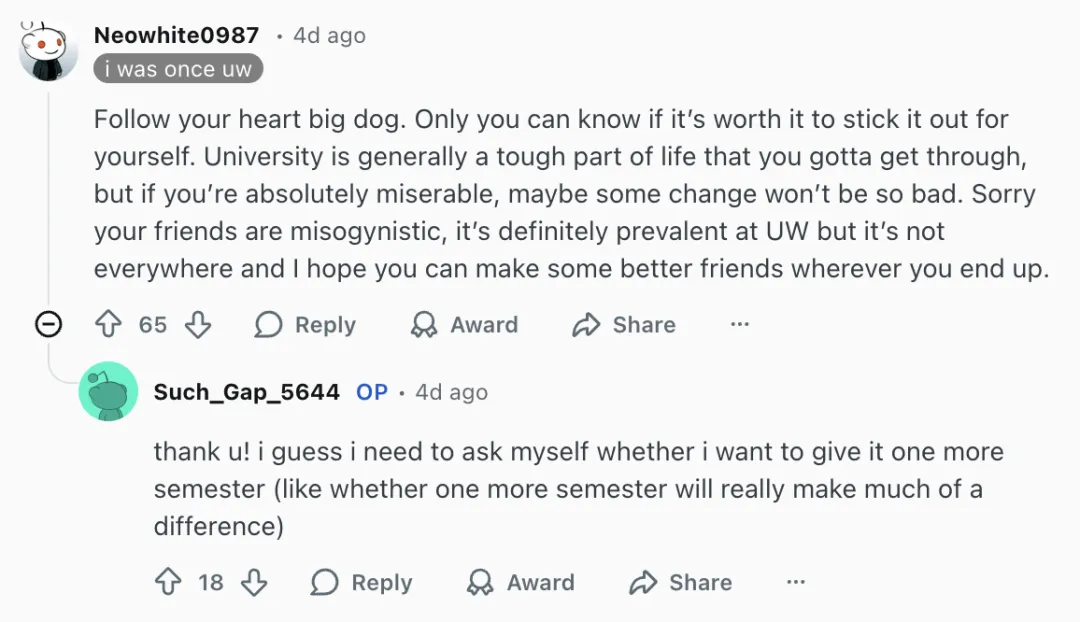This screenshot has width=1080, height=622.
Task: Upvote Neowhite0987's comment
Action: pyautogui.click(x=108, y=325)
